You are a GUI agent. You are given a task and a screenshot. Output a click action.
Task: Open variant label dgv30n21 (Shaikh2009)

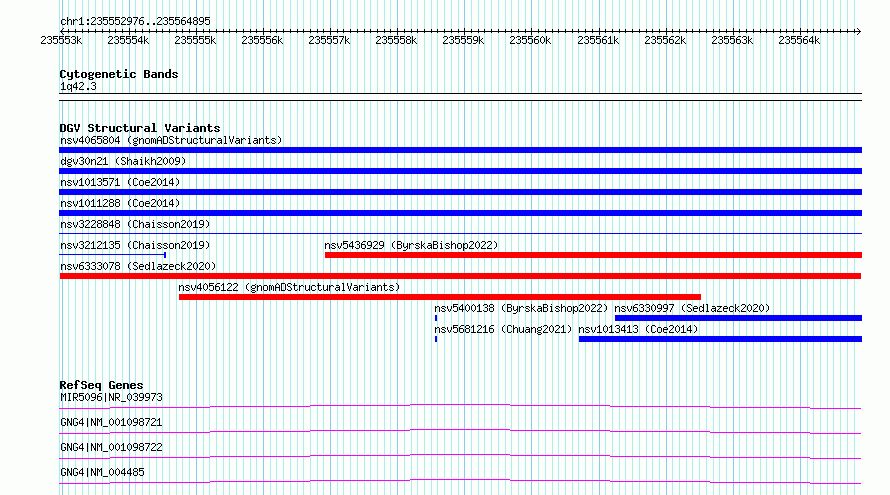(x=123, y=161)
